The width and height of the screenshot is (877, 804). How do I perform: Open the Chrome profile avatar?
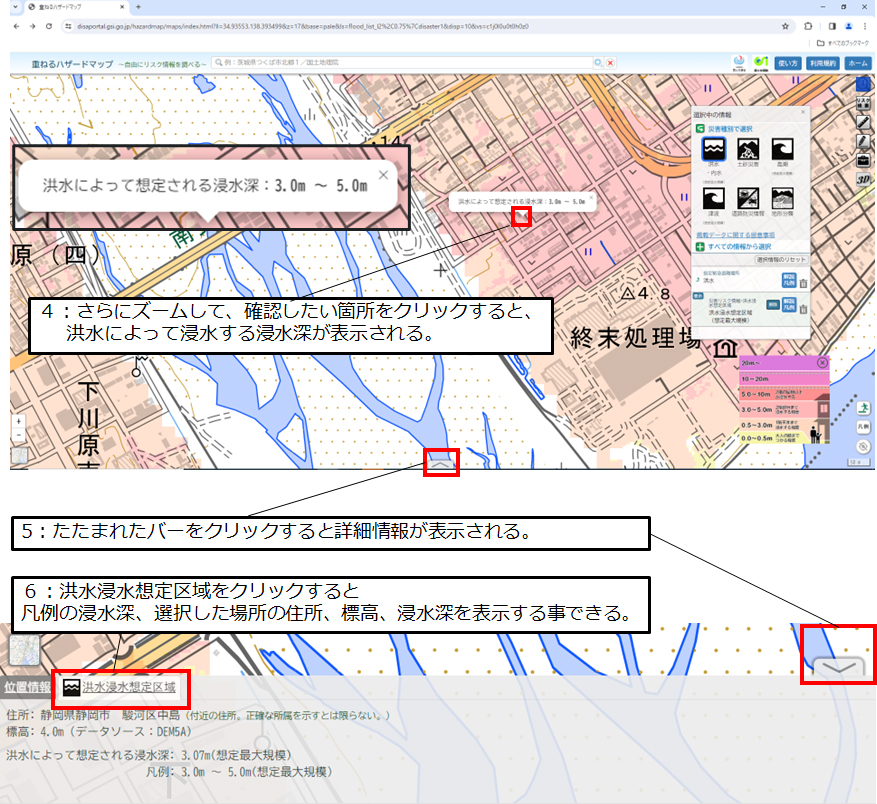(x=848, y=26)
